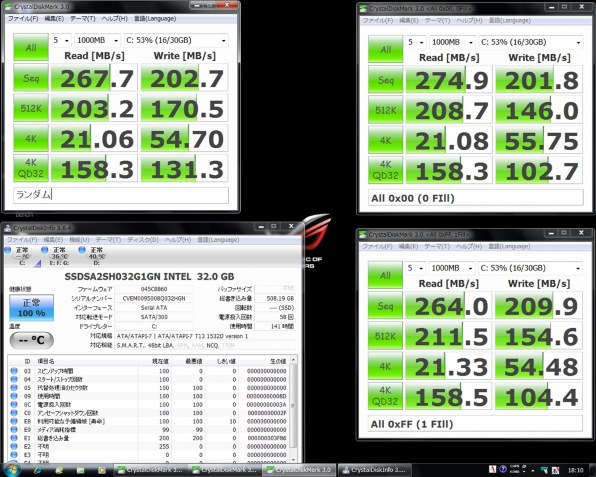Open 1000MB size dropdown in the All 0xFF window
This screenshot has height=477, width=596.
[452, 268]
